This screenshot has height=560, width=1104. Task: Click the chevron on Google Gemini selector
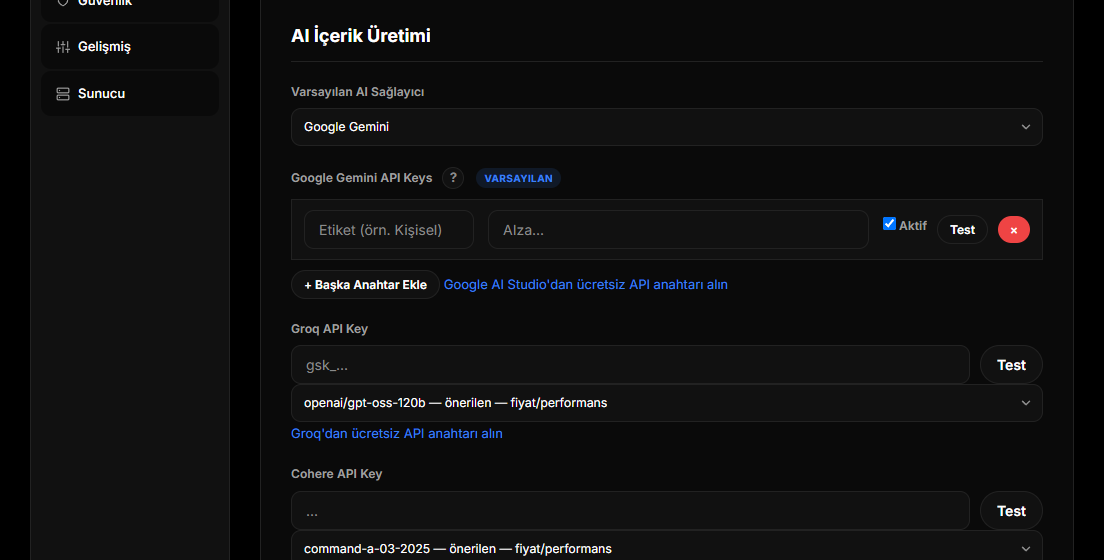(1025, 127)
